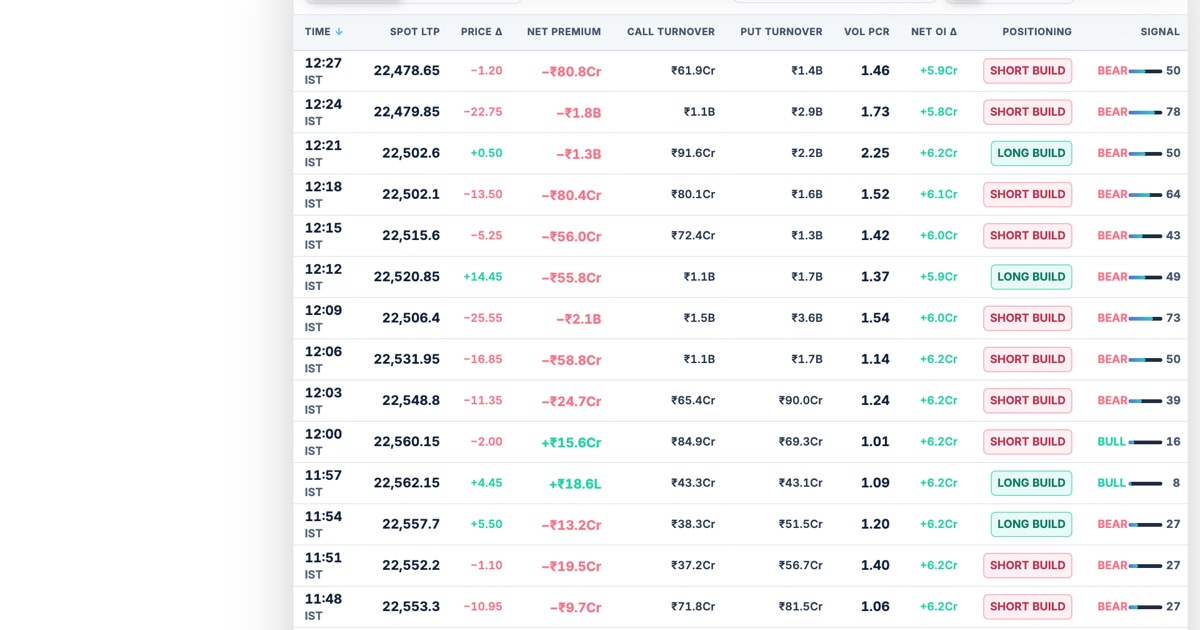
Task: Select spot price 22,531.95
Action: click(x=407, y=359)
